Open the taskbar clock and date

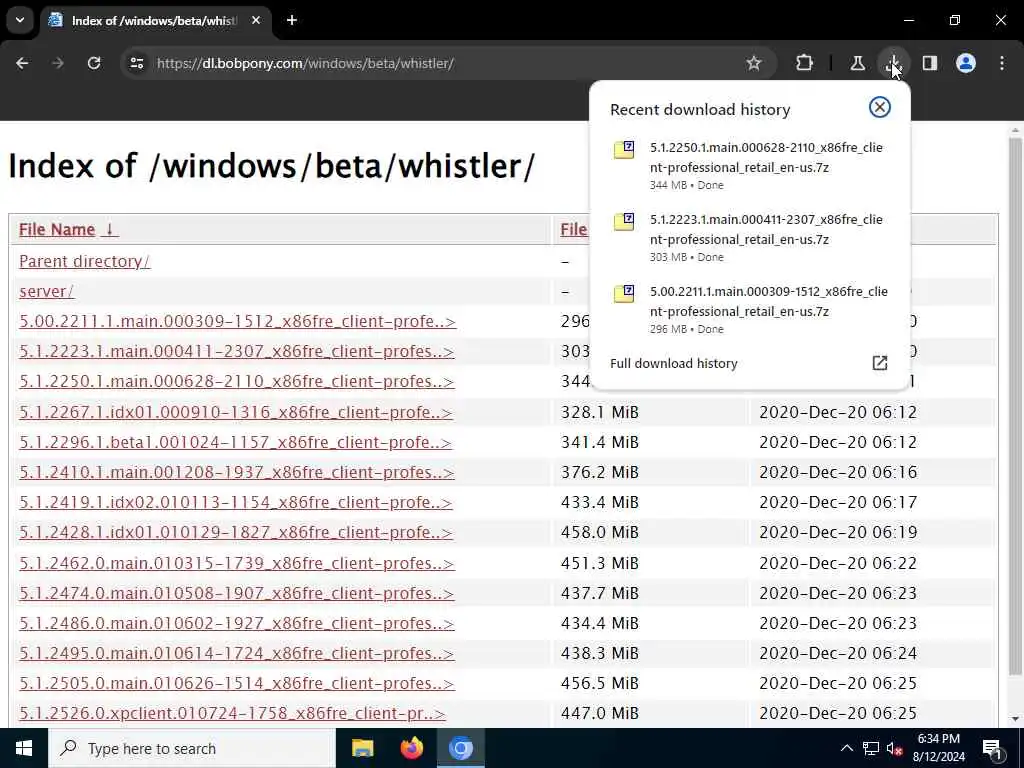coord(938,748)
